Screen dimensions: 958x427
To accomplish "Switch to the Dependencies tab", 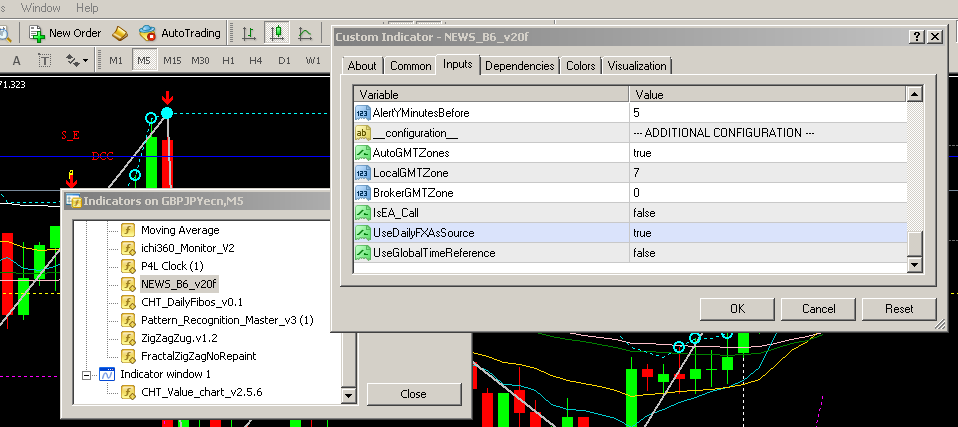I will pos(520,66).
